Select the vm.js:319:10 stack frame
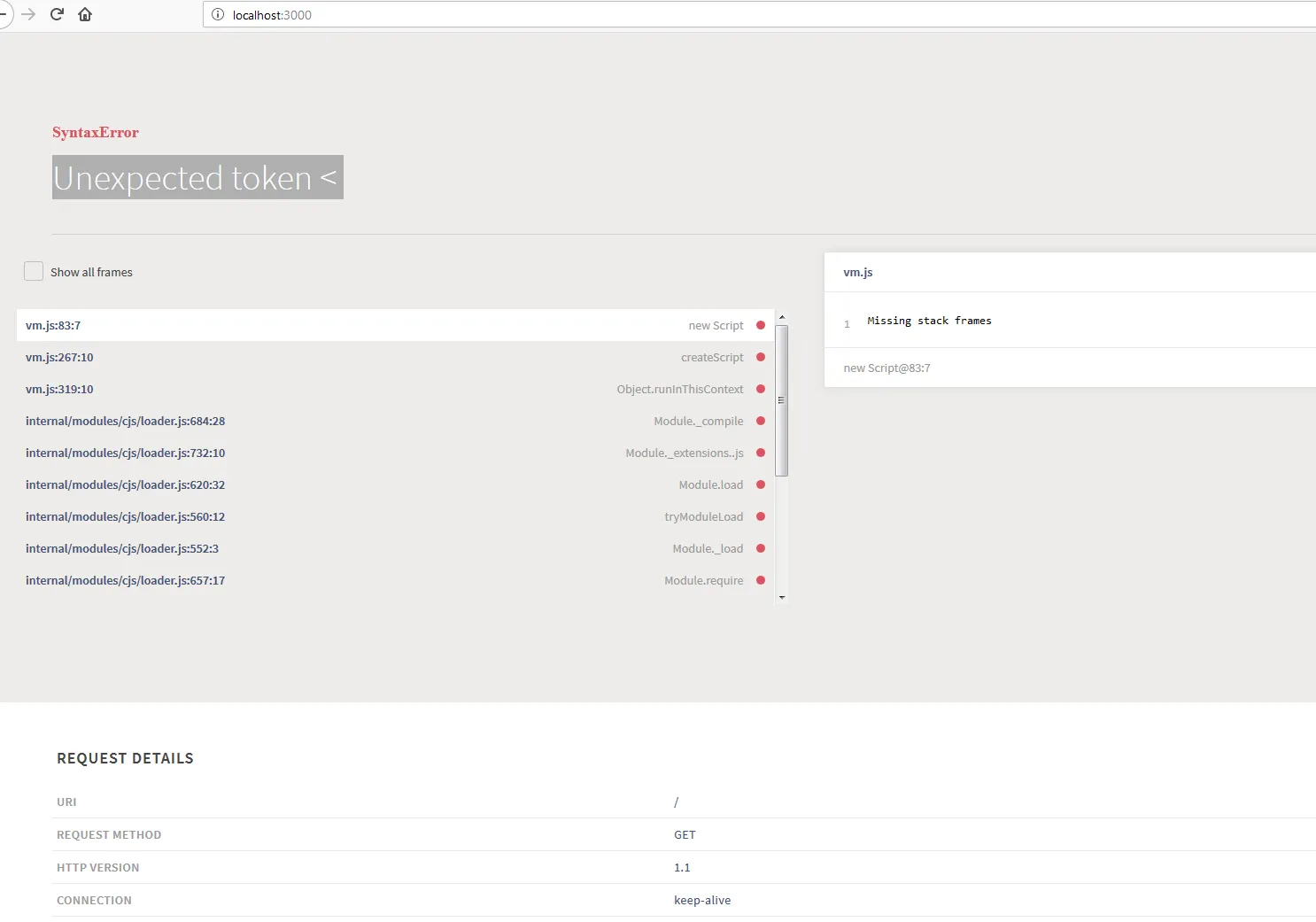Image resolution: width=1316 pixels, height=922 pixels. (395, 389)
